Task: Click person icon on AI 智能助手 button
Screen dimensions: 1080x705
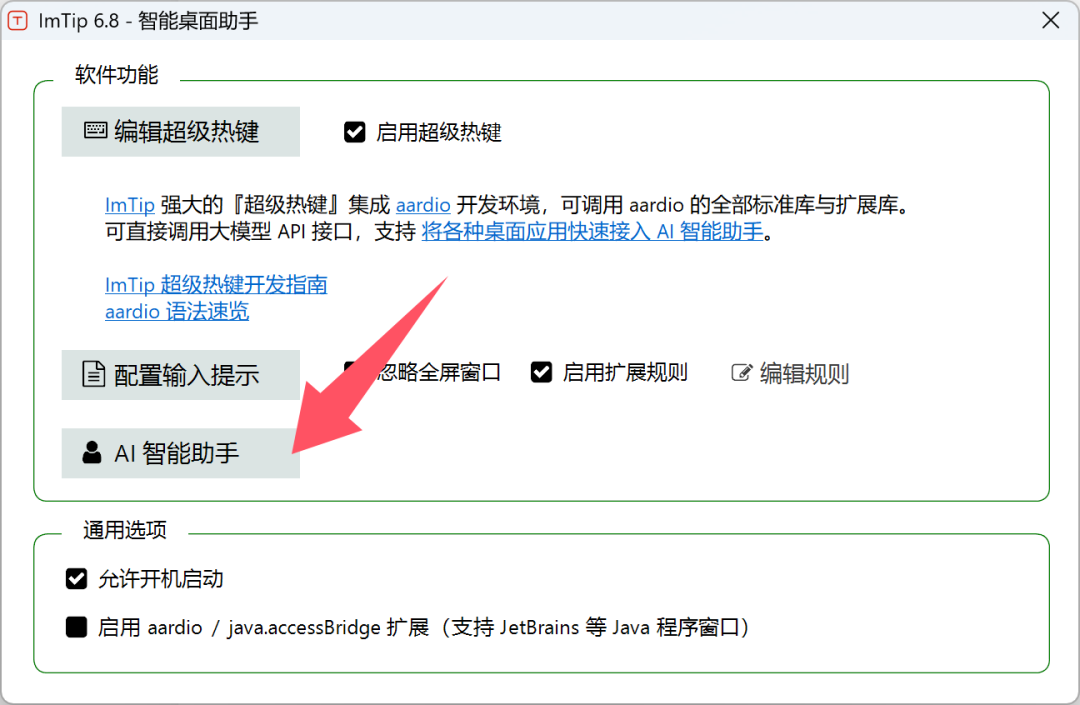Action: tap(92, 452)
